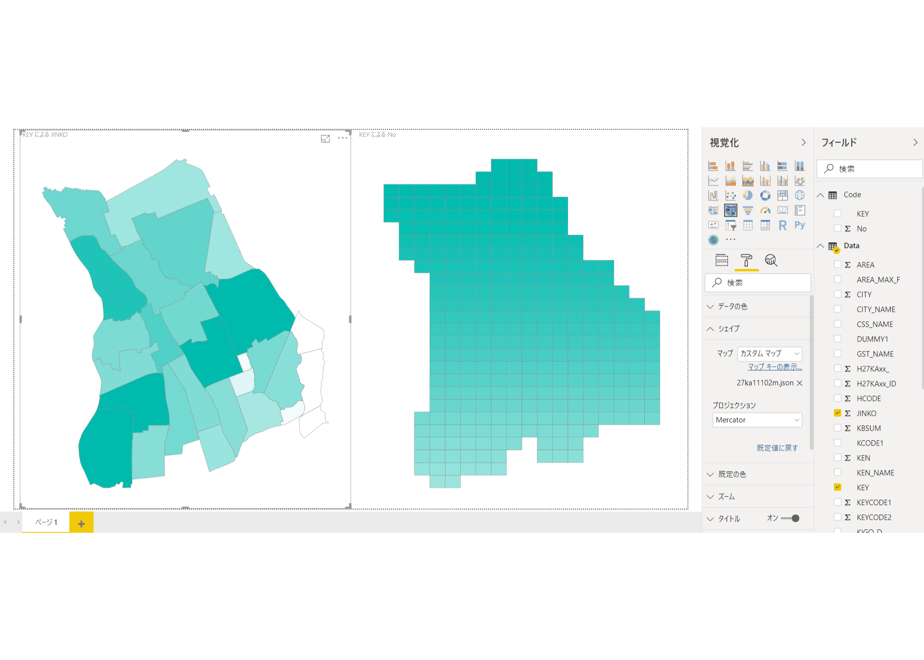Pick the funnel chart visualization
Image resolution: width=924 pixels, height=660 pixels.
click(748, 210)
